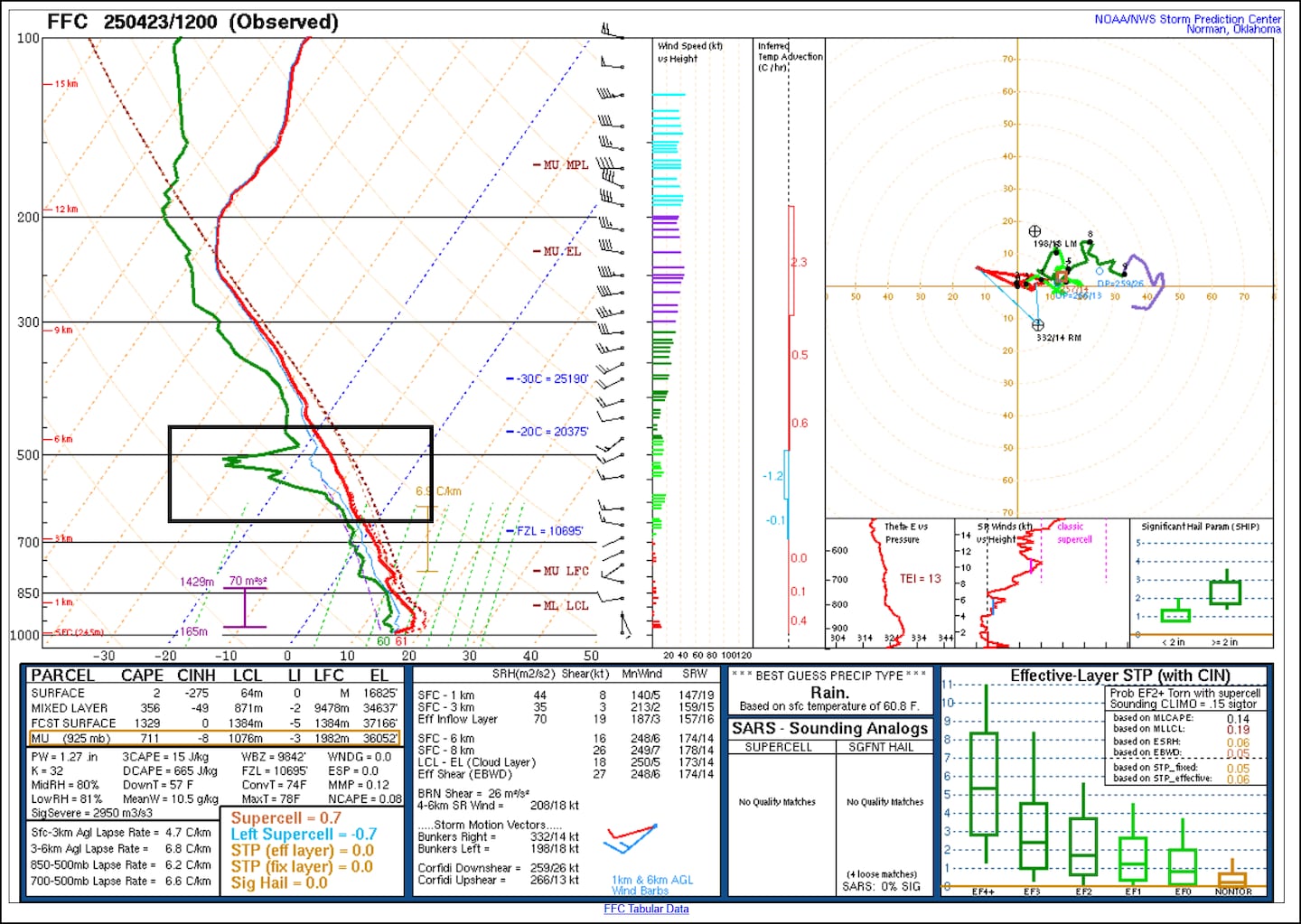Click the 'PARCEL' column header
This screenshot has width=1301, height=924.
[x=62, y=676]
